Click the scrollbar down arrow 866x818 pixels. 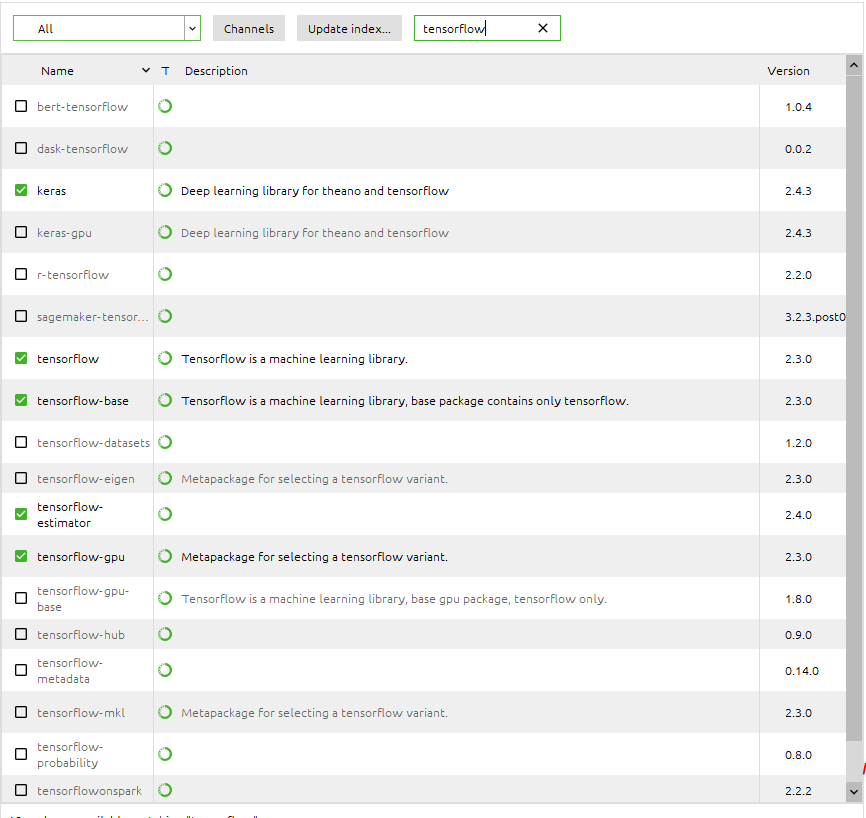(854, 791)
